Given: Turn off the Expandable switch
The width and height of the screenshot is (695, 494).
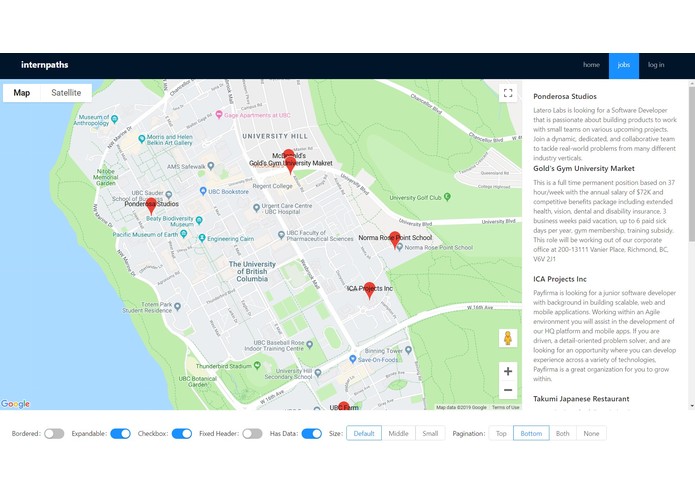Looking at the screenshot, I should (x=121, y=434).
